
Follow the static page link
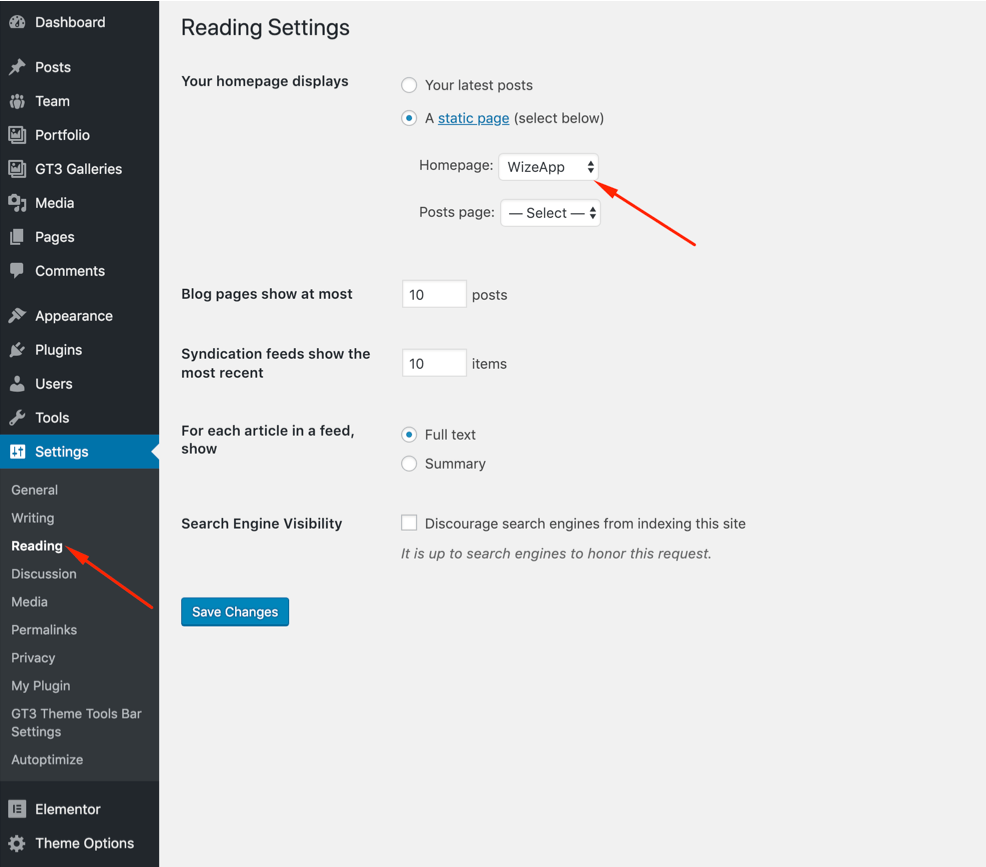[474, 118]
